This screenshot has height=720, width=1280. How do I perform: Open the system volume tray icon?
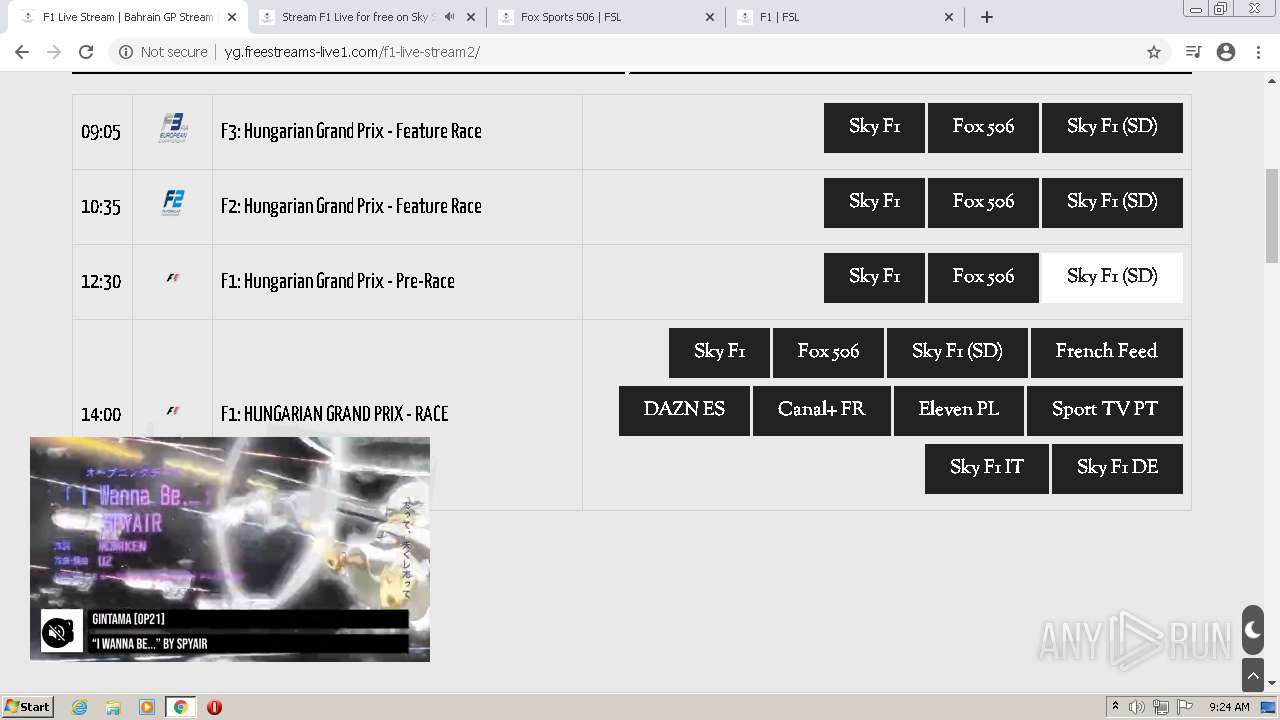[x=1137, y=707]
